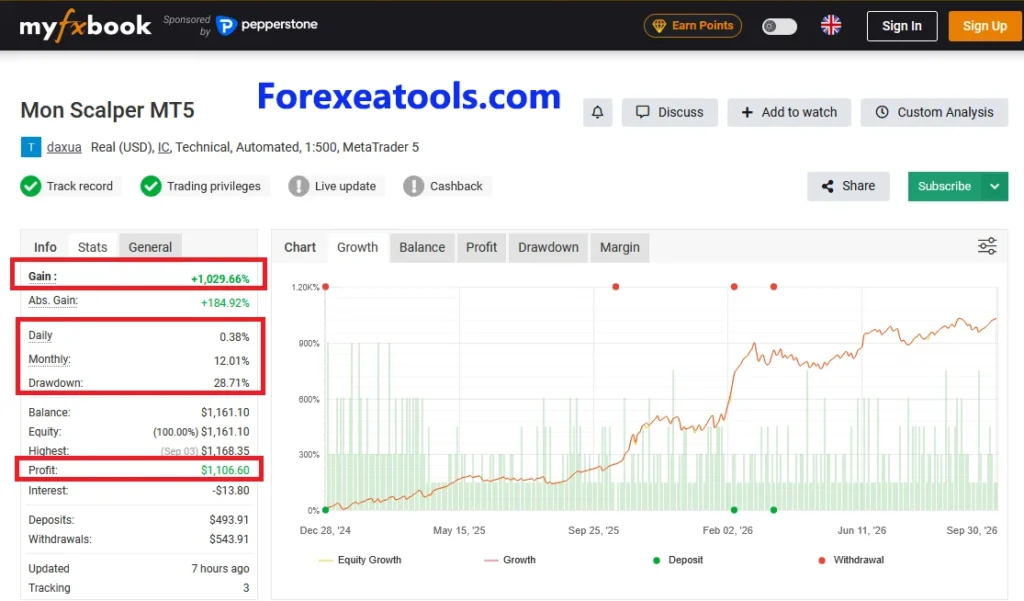Viewport: 1024px width, 601px height.
Task: Toggle the dark mode switch
Action: (779, 26)
